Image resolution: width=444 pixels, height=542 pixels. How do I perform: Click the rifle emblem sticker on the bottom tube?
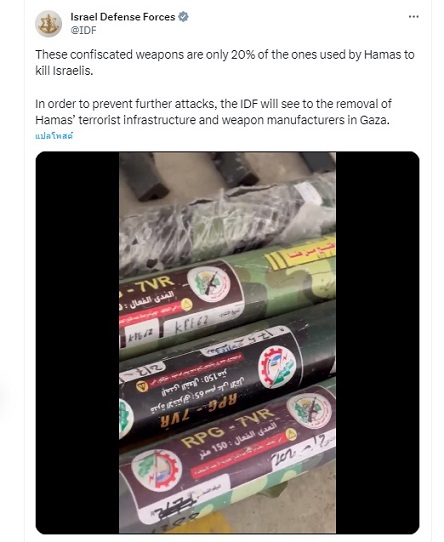click(309, 411)
